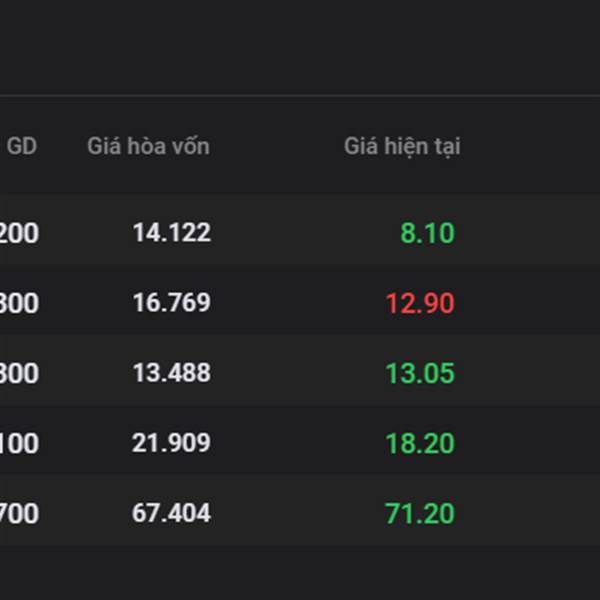Select GD volume in the 16.769 row
600x600 pixels.
pyautogui.click(x=19, y=303)
